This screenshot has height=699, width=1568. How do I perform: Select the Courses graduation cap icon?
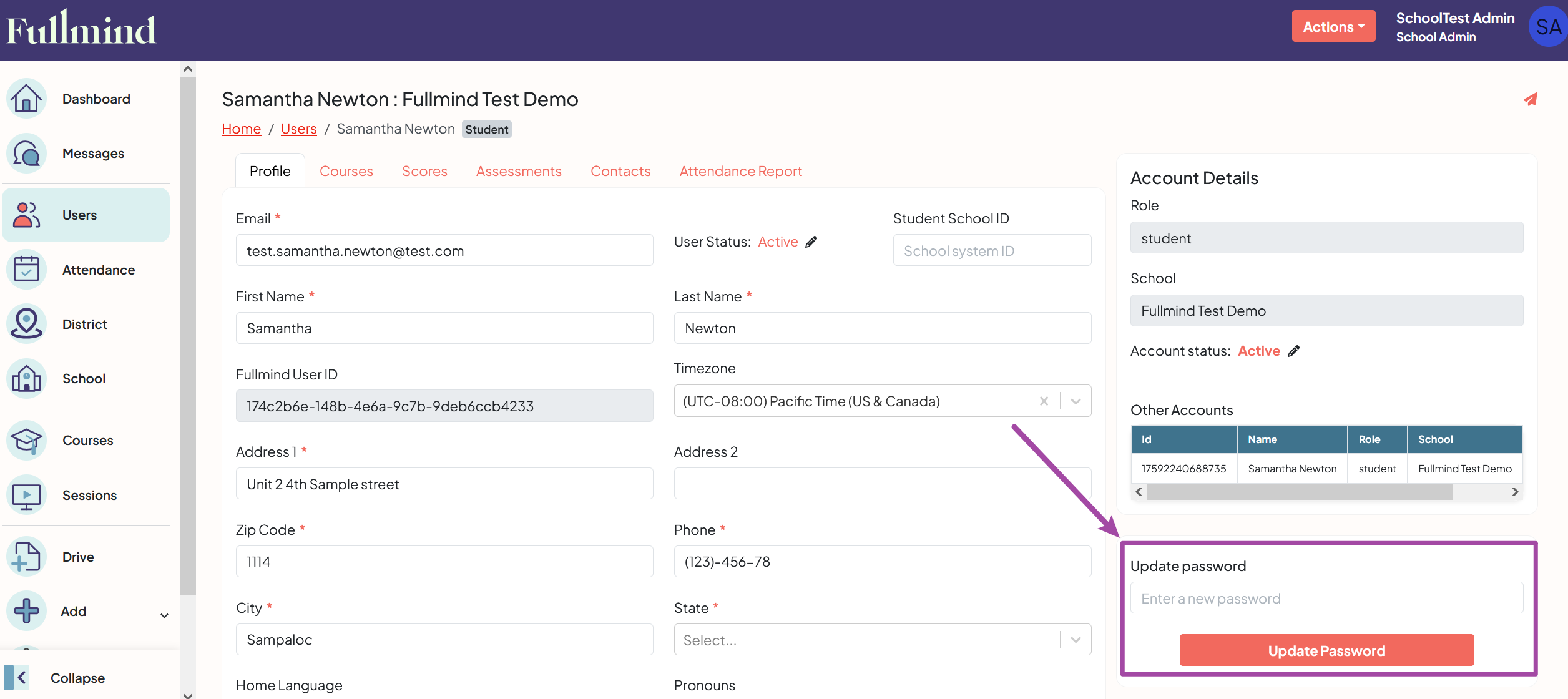26,440
